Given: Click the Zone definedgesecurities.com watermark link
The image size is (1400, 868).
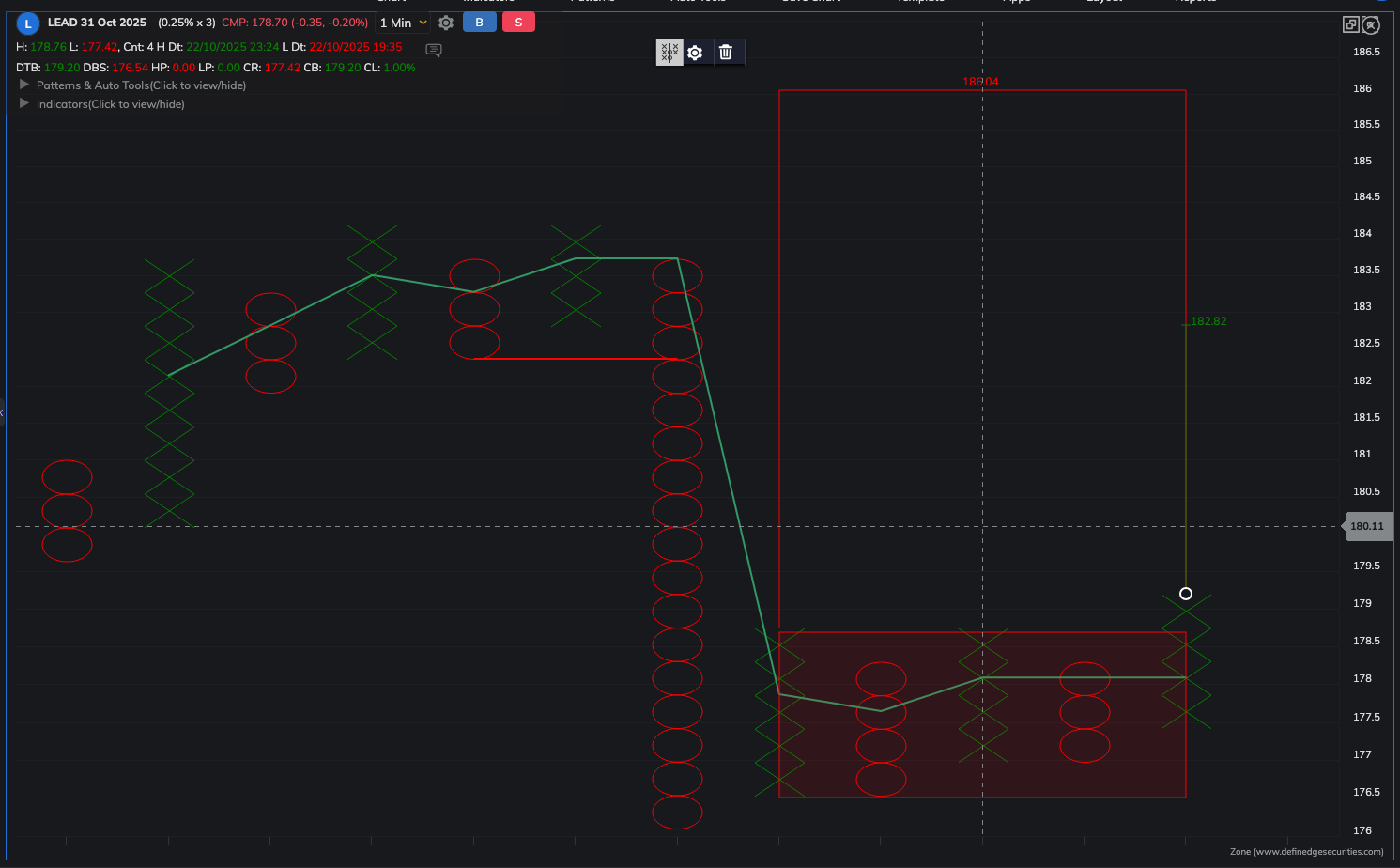Looking at the screenshot, I should pos(1306,852).
